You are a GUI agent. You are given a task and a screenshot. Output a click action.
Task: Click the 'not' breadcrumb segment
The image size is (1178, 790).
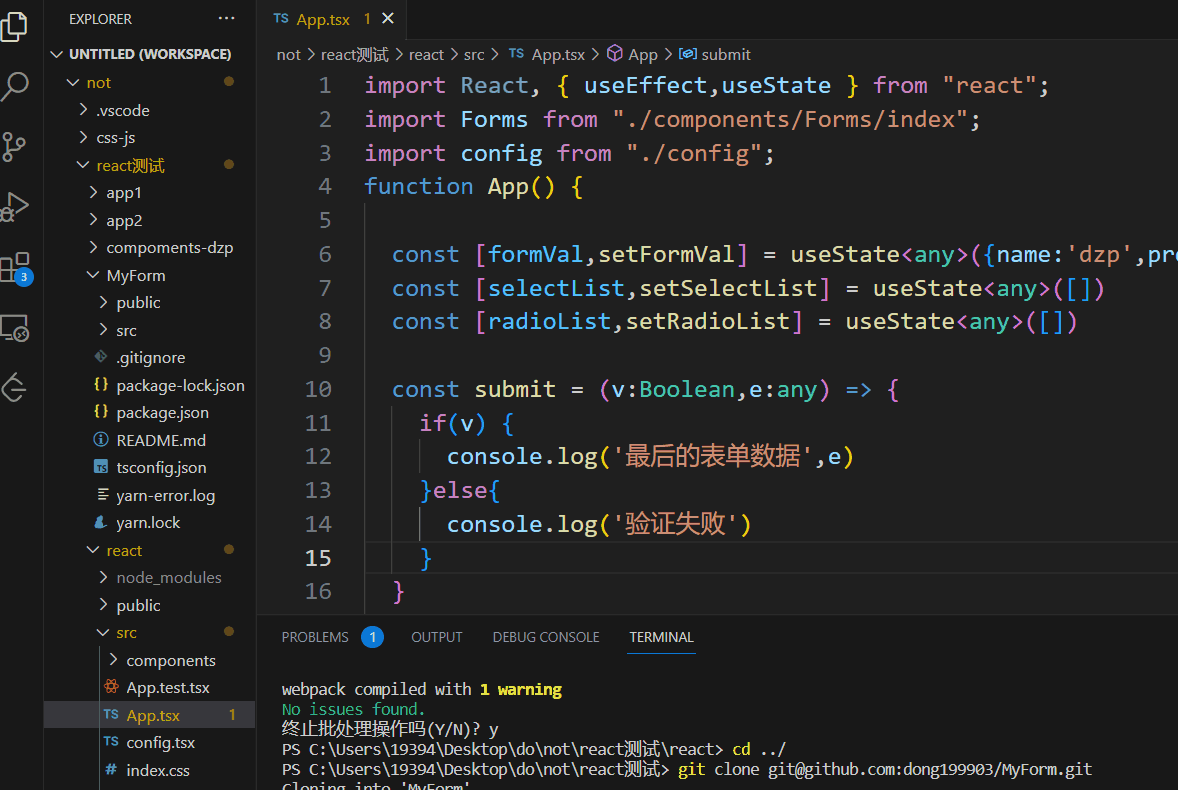click(x=288, y=54)
